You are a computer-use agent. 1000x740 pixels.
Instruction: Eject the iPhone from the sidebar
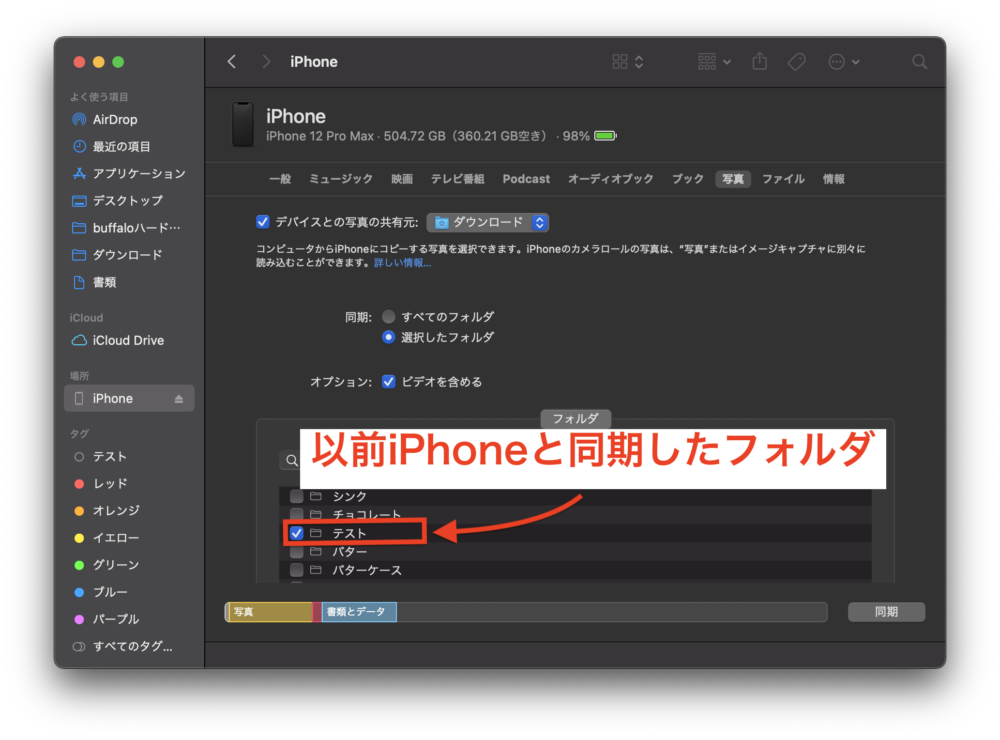[x=179, y=399]
